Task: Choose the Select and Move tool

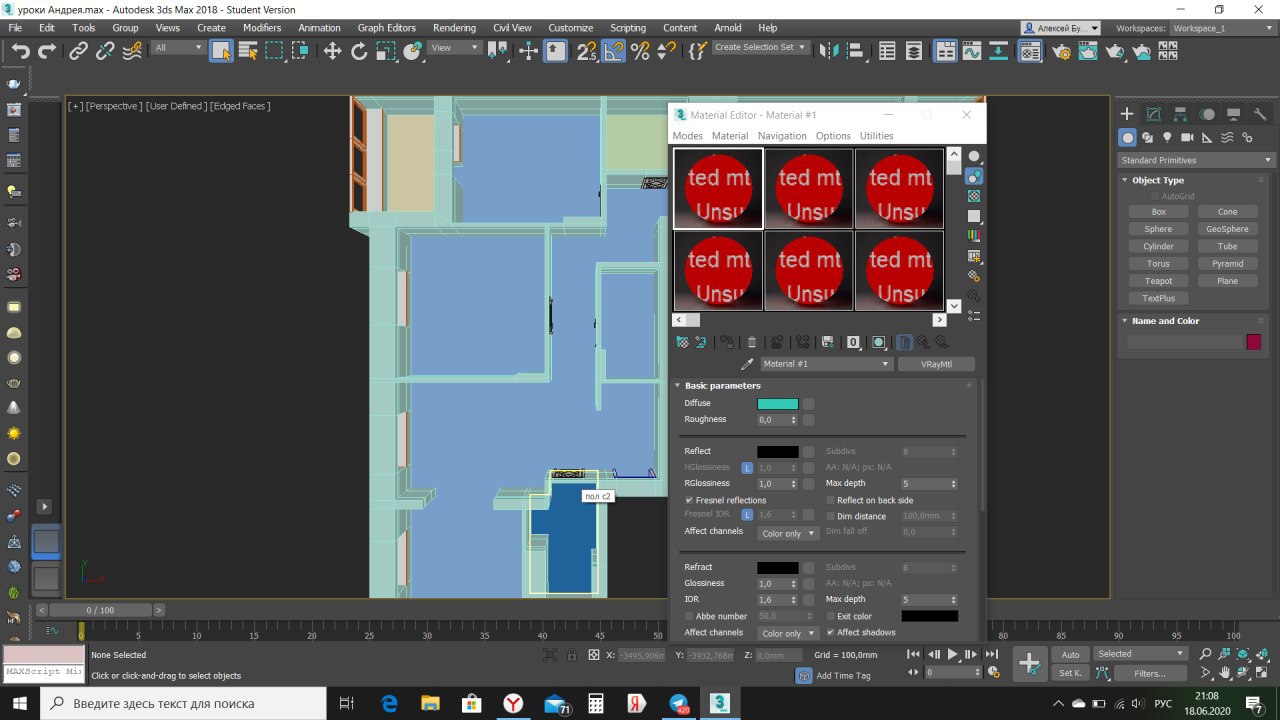Action: [x=332, y=51]
